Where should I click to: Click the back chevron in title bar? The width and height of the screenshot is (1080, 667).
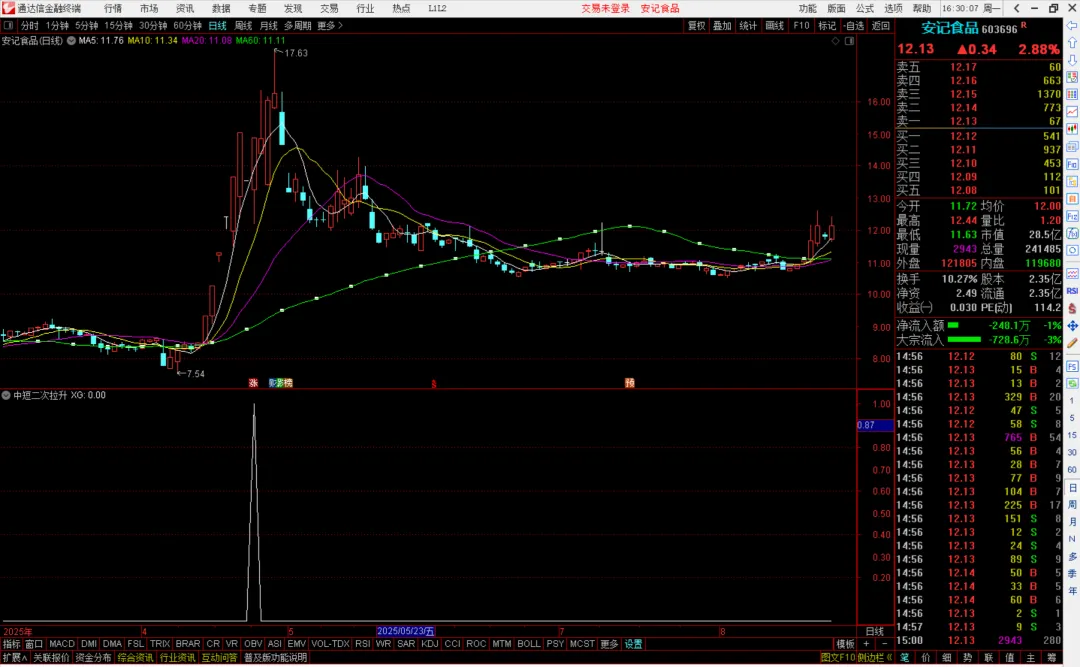(1017, 8)
